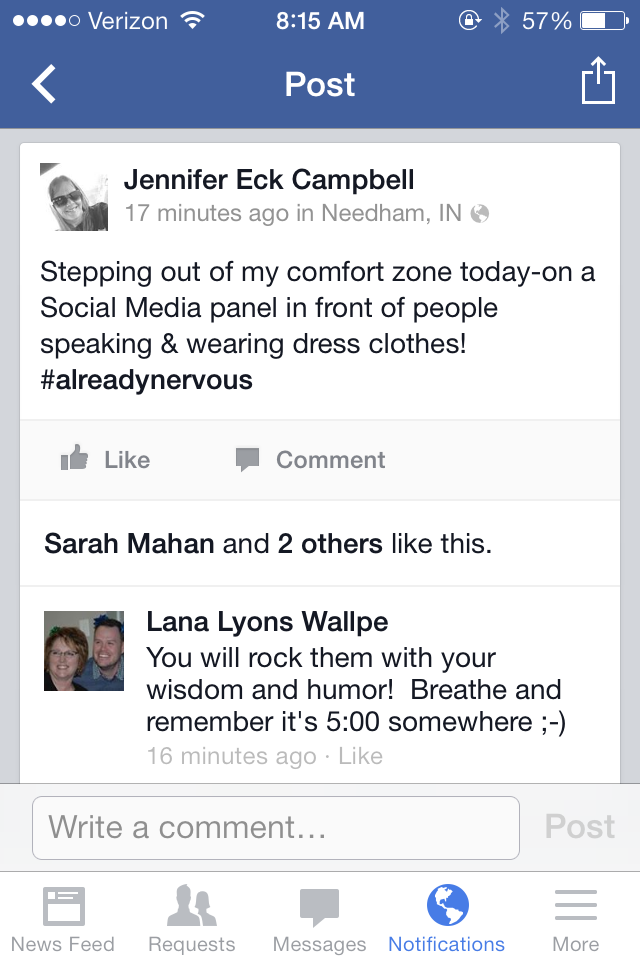Open Lana Lyons Wallpe's name link

pos(267,622)
